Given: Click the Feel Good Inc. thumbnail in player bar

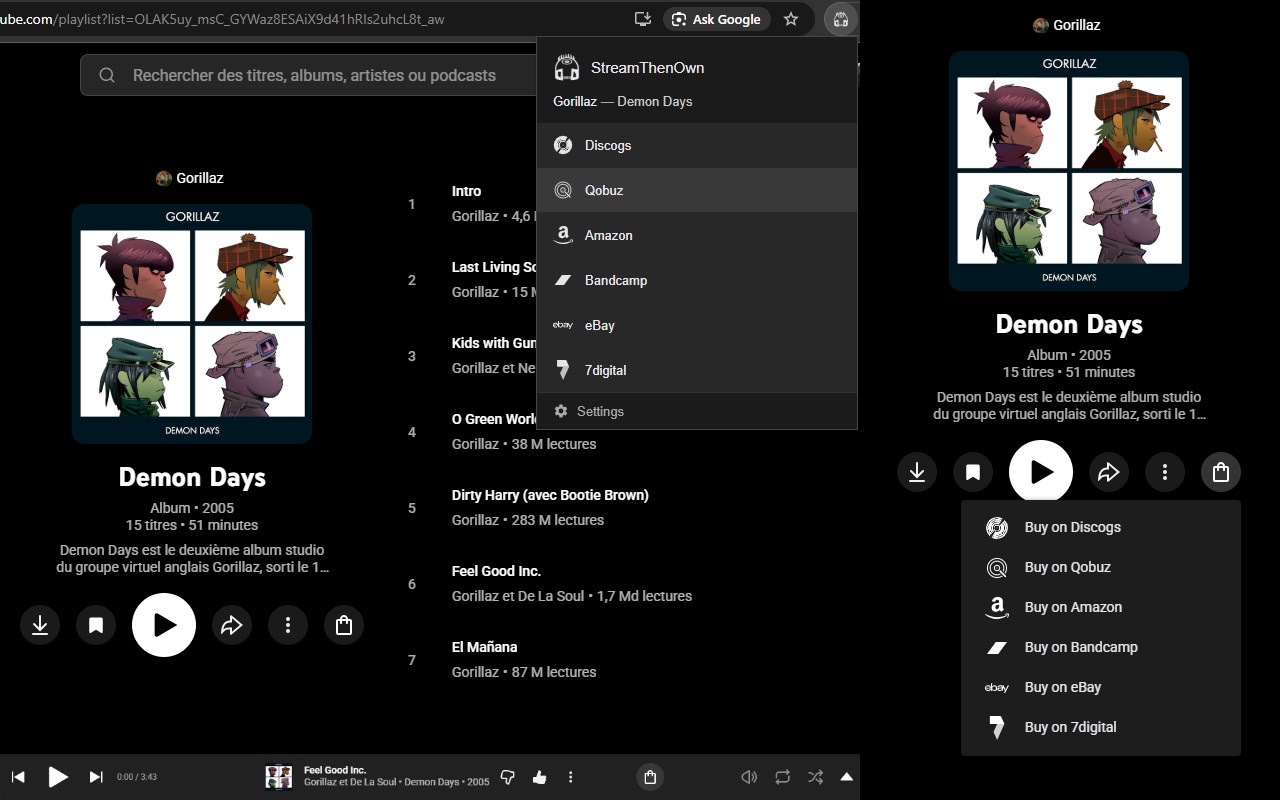Looking at the screenshot, I should (278, 777).
